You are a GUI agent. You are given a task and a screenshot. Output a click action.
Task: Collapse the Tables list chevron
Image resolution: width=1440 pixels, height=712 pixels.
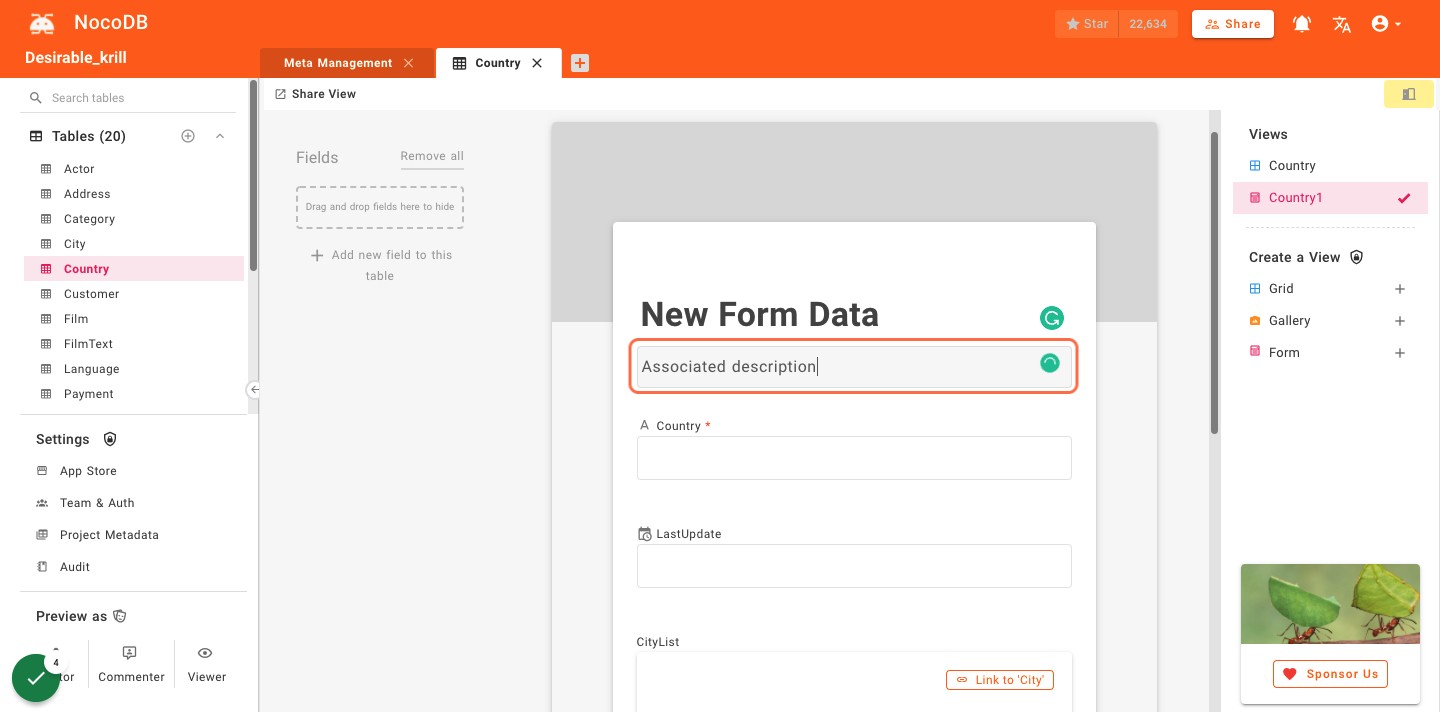tap(220, 136)
